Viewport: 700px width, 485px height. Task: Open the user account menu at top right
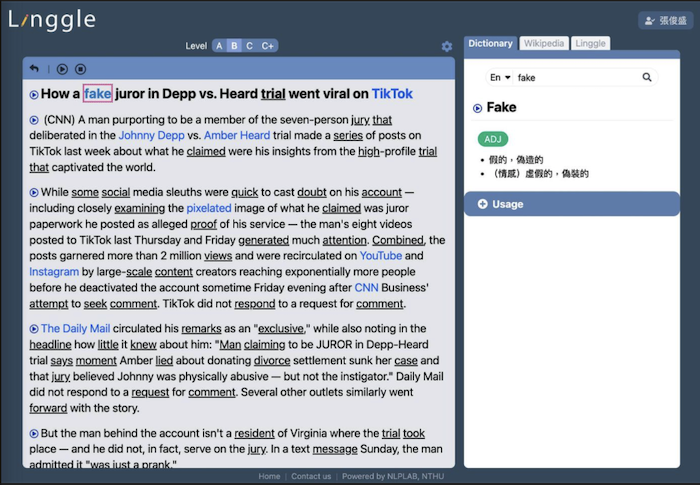coord(665,20)
